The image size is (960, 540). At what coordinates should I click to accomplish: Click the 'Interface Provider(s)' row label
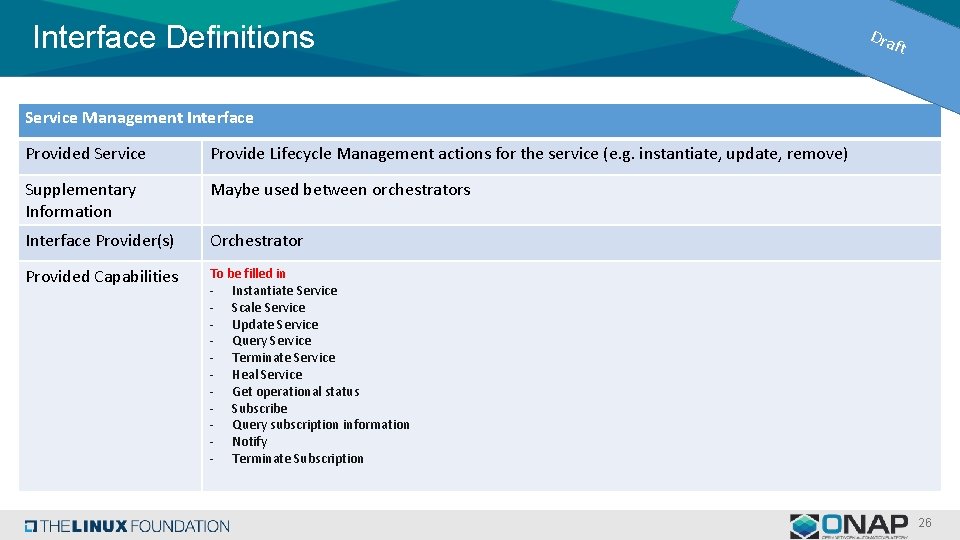[x=100, y=241]
